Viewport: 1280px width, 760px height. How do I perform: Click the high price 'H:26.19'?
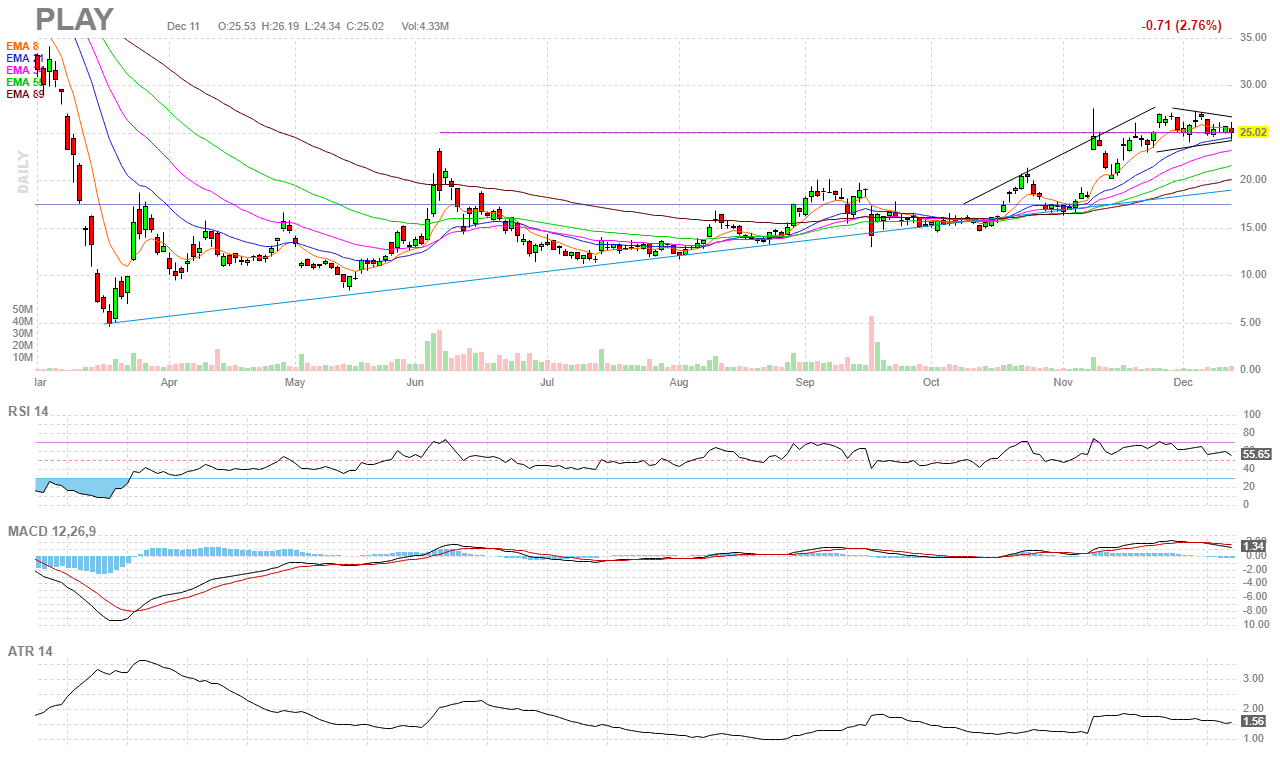click(280, 26)
